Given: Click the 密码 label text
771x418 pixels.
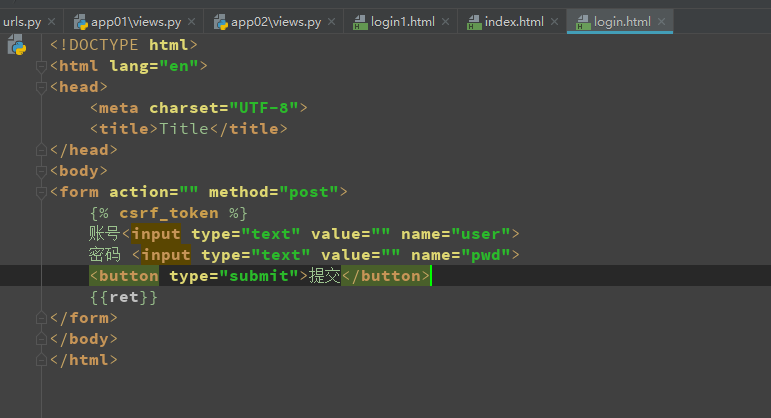Looking at the screenshot, I should coord(104,255).
